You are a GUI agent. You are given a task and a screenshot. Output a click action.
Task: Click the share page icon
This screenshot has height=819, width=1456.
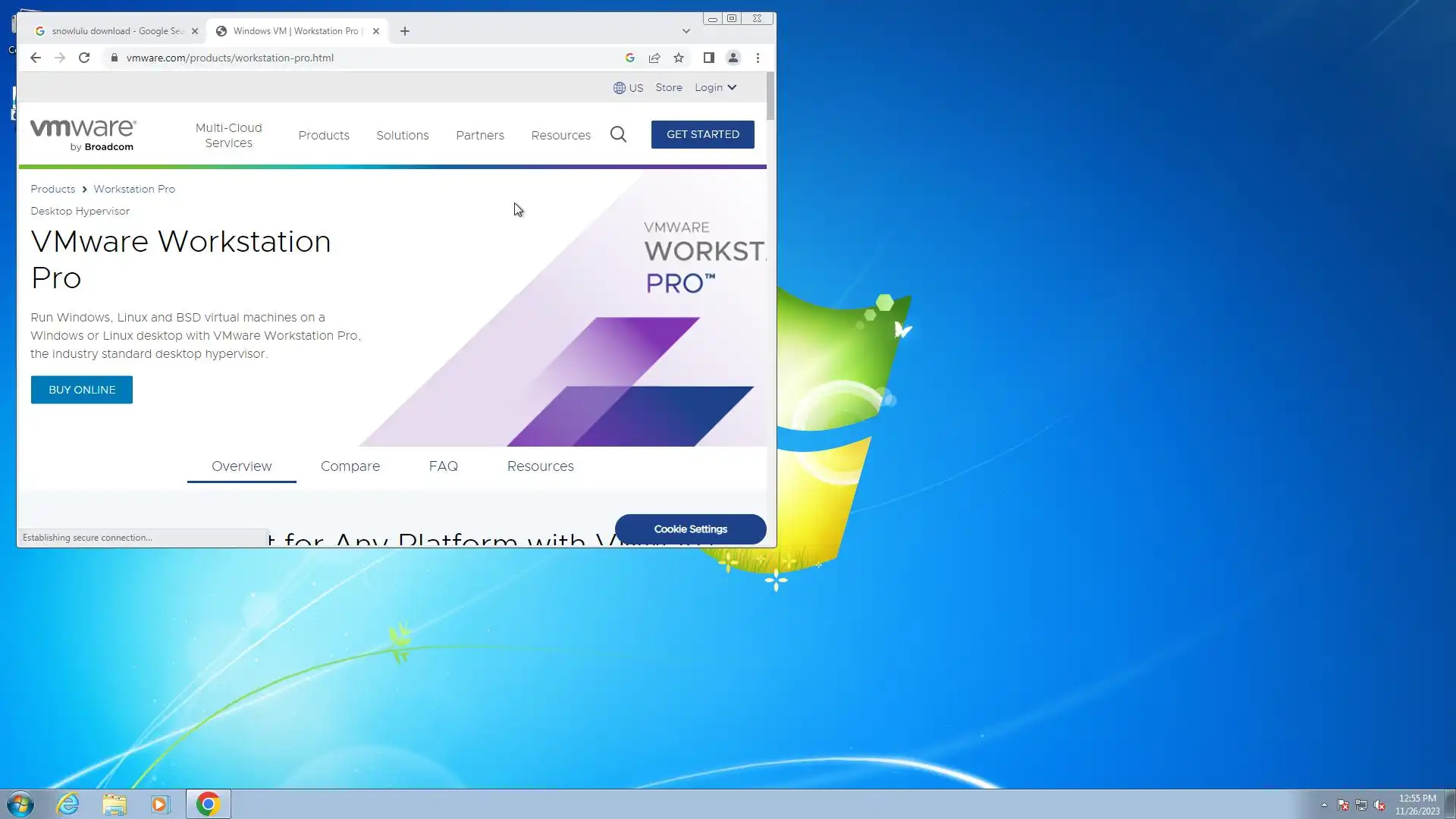(654, 58)
